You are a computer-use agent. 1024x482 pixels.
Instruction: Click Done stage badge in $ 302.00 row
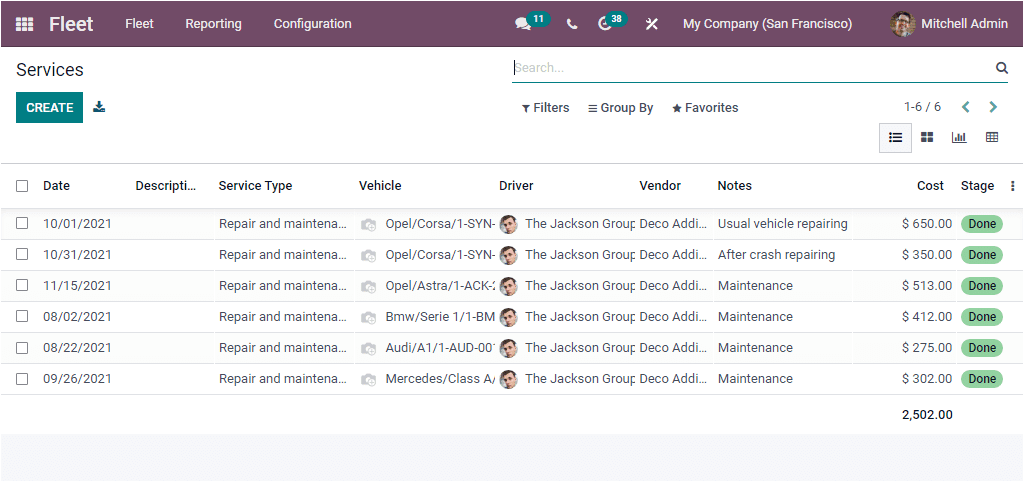tap(982, 379)
